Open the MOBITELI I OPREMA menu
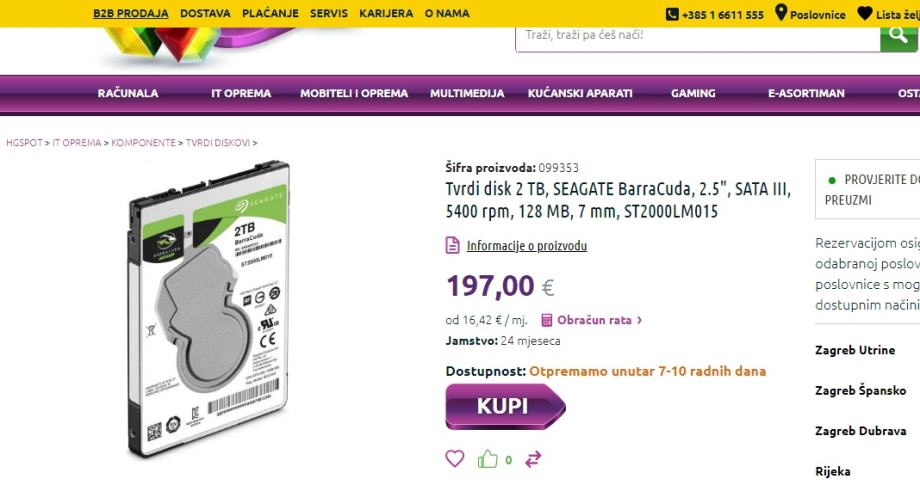 click(354, 93)
